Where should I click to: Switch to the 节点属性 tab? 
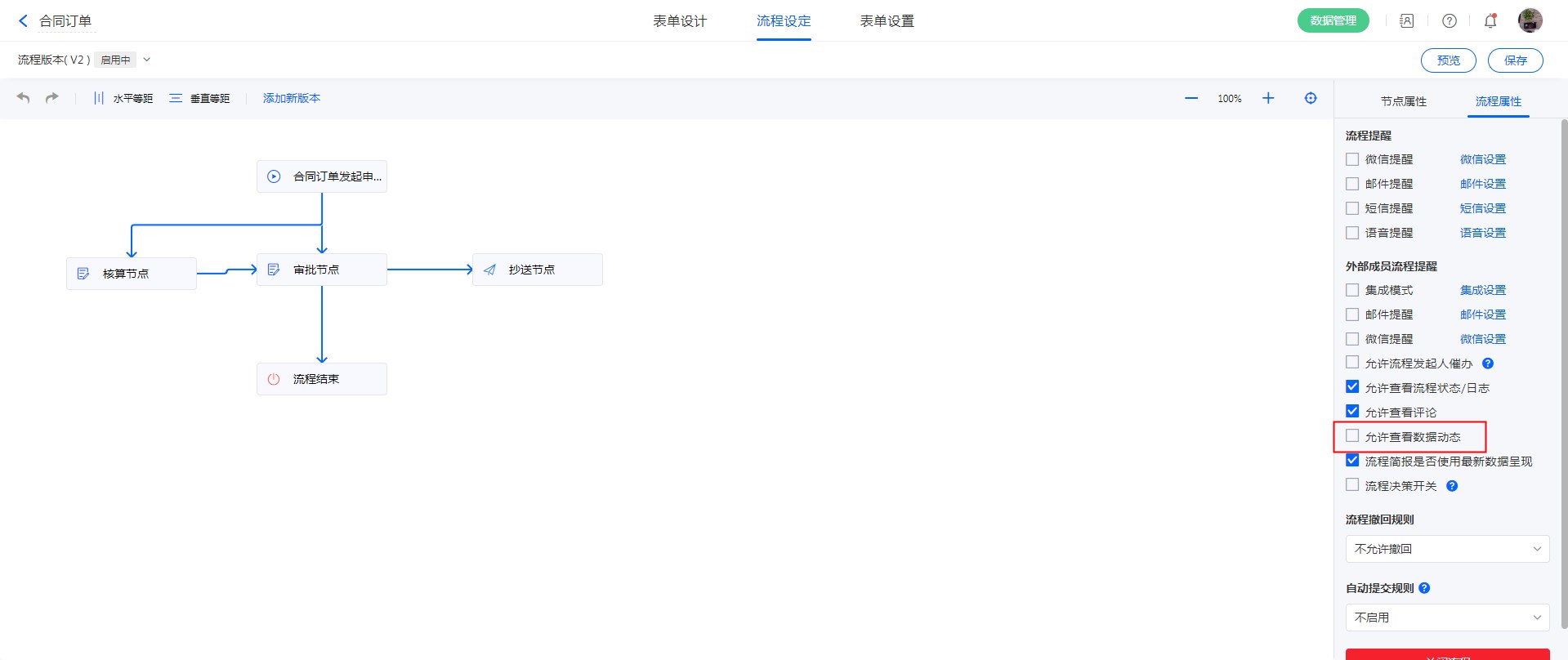[x=1404, y=101]
